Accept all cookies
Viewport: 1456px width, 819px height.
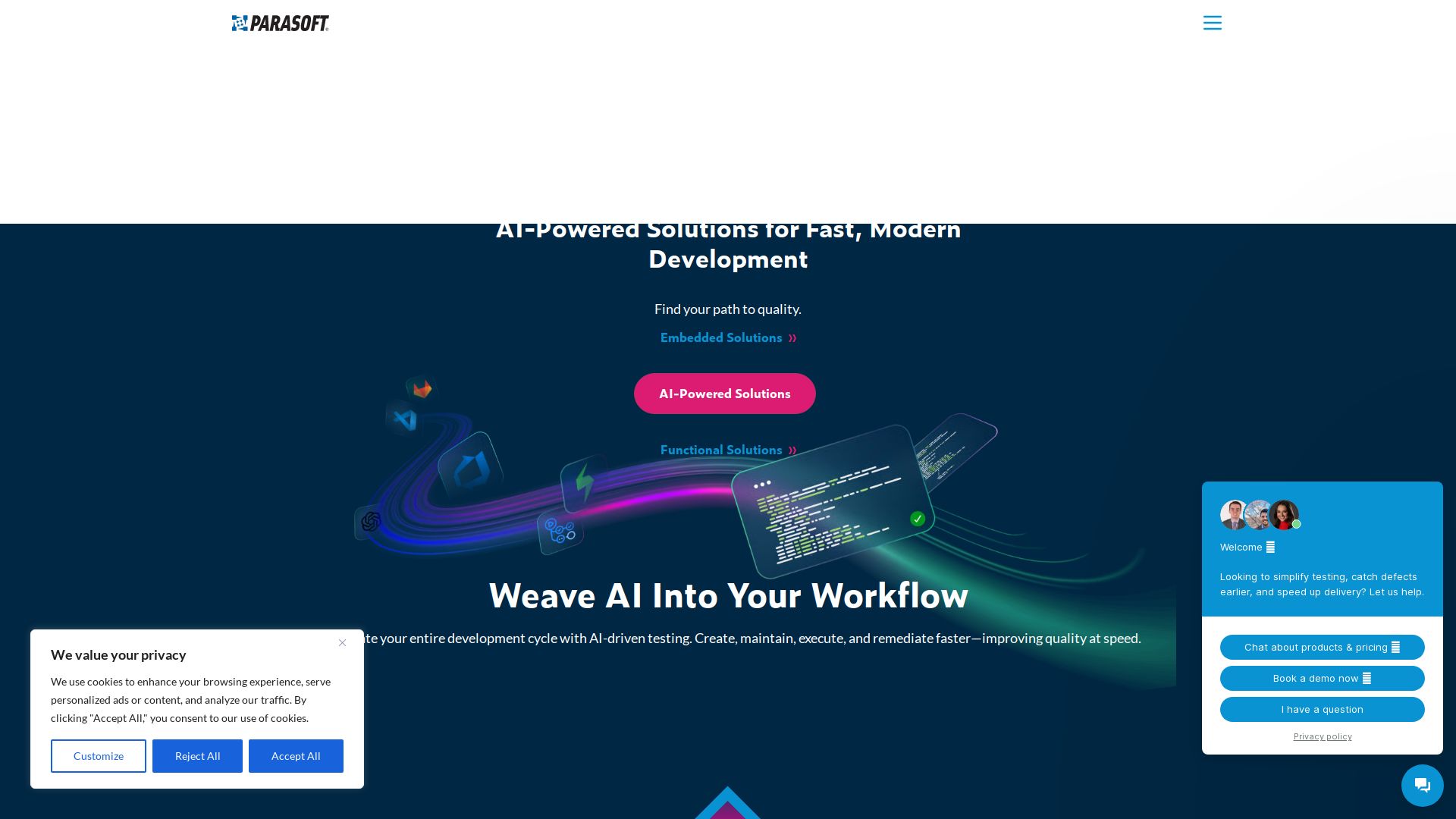click(x=296, y=756)
